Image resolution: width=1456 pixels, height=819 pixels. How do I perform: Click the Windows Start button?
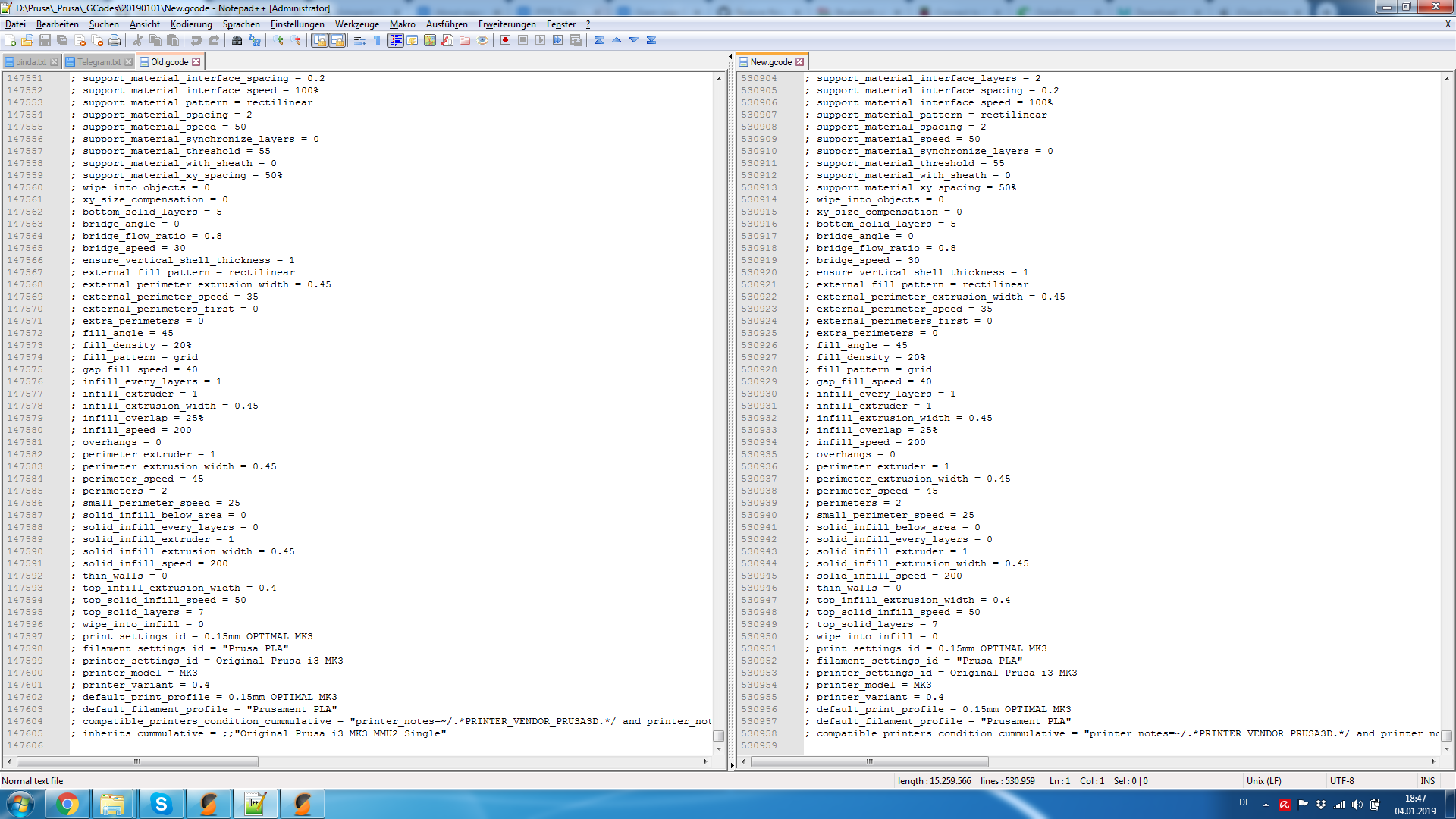tap(20, 804)
